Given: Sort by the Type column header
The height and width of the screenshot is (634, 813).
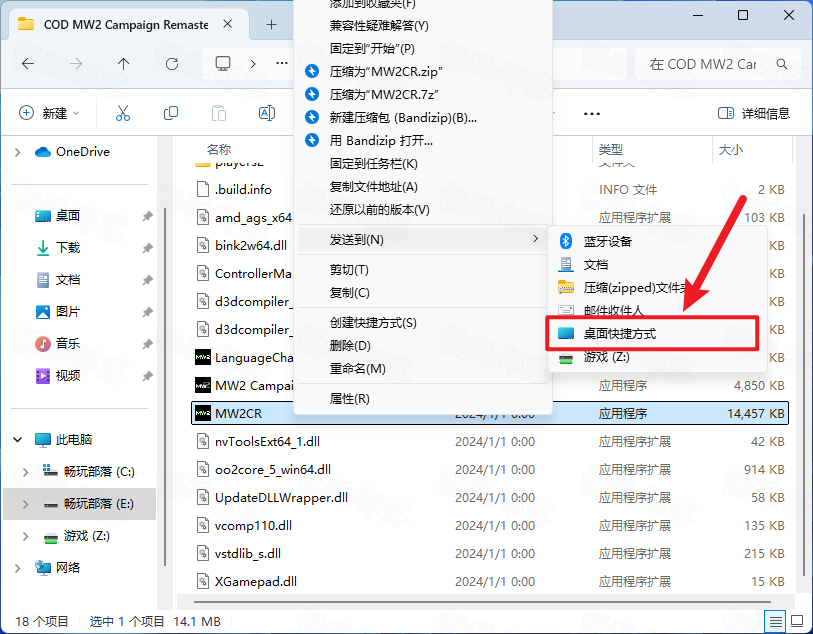Looking at the screenshot, I should (x=610, y=150).
